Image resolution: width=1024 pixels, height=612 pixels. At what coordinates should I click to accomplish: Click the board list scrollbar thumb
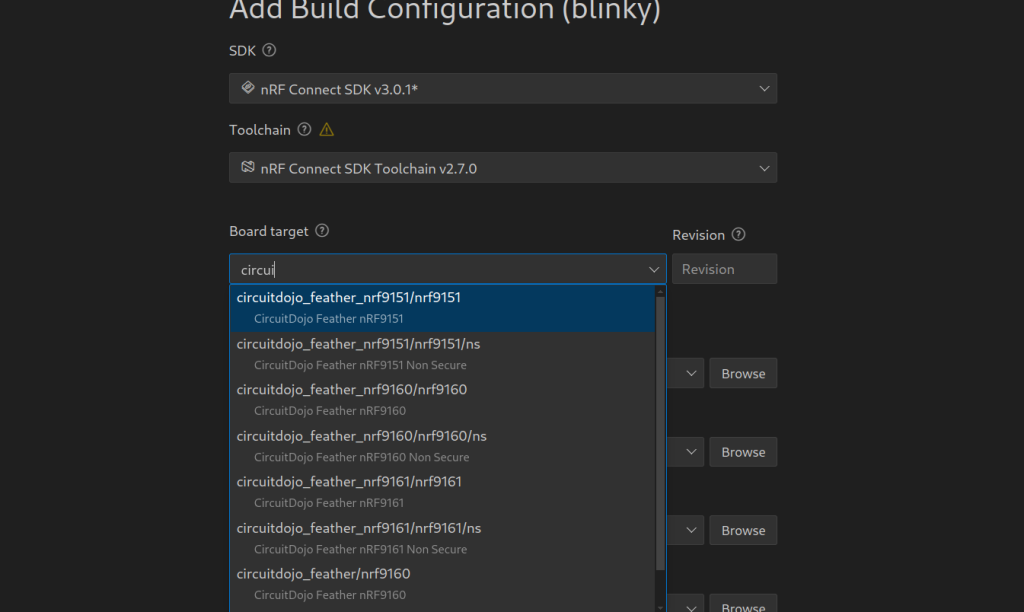click(x=660, y=433)
